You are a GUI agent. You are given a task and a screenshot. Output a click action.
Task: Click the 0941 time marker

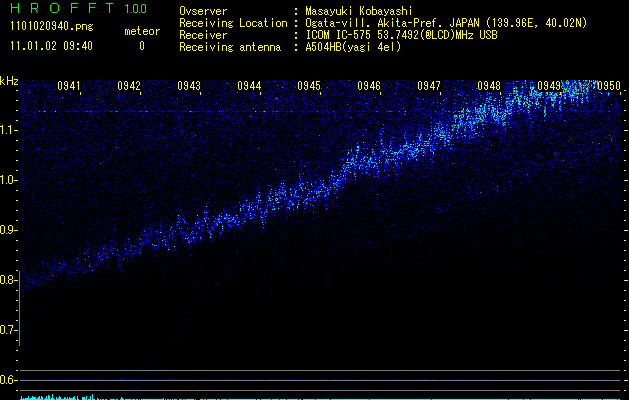[x=69, y=85]
